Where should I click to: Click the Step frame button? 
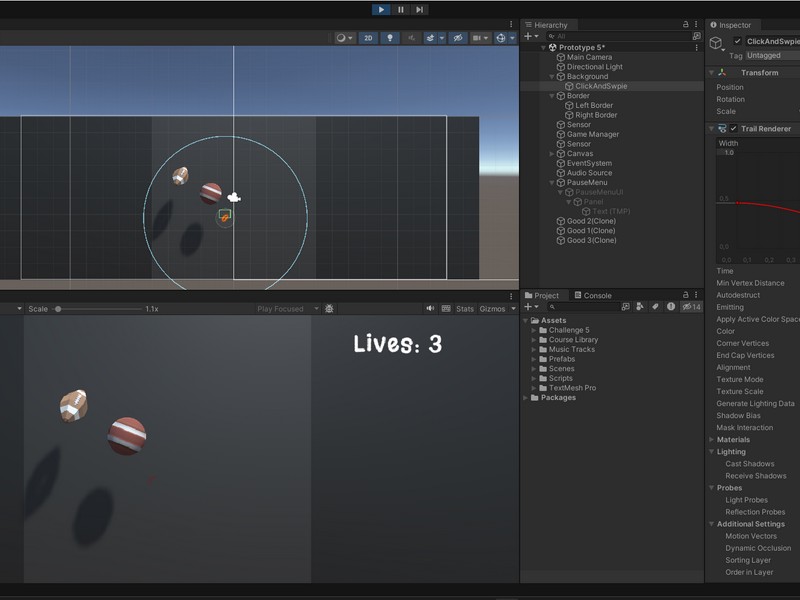pos(419,9)
